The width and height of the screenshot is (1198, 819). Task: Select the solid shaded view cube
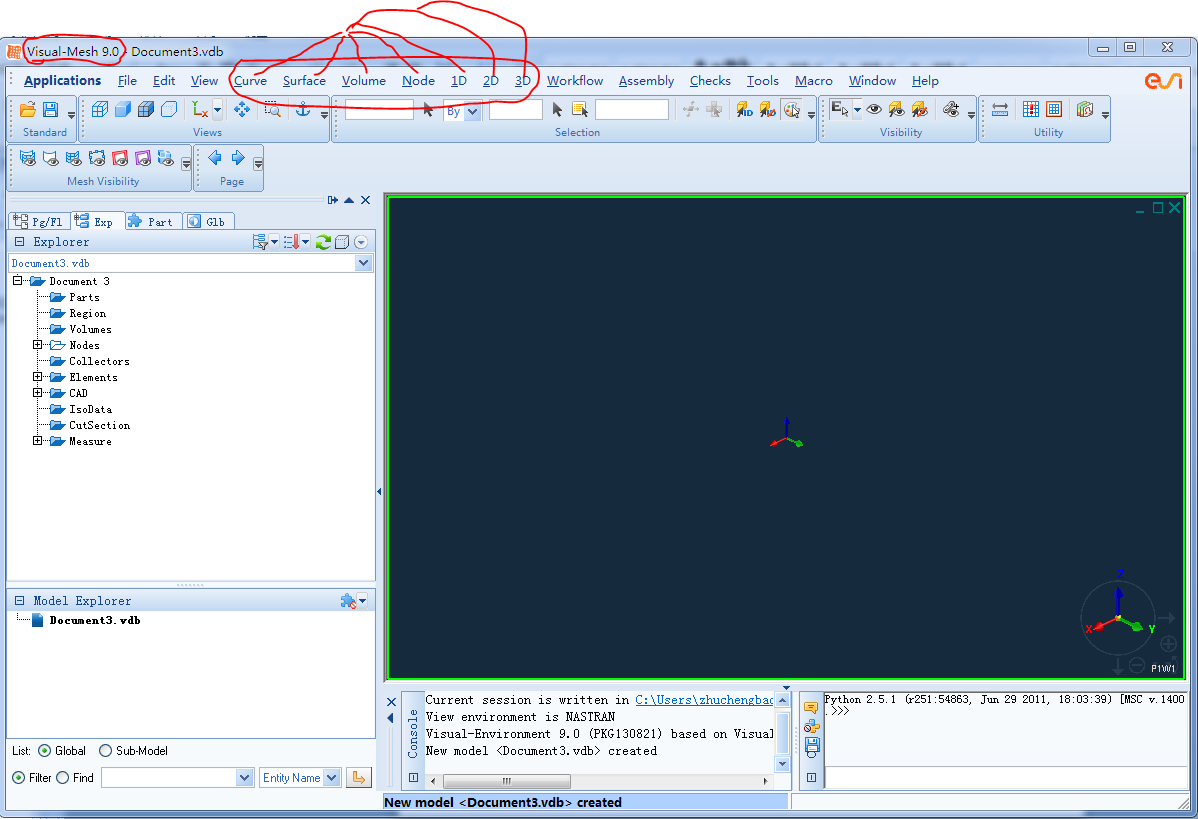coord(122,110)
